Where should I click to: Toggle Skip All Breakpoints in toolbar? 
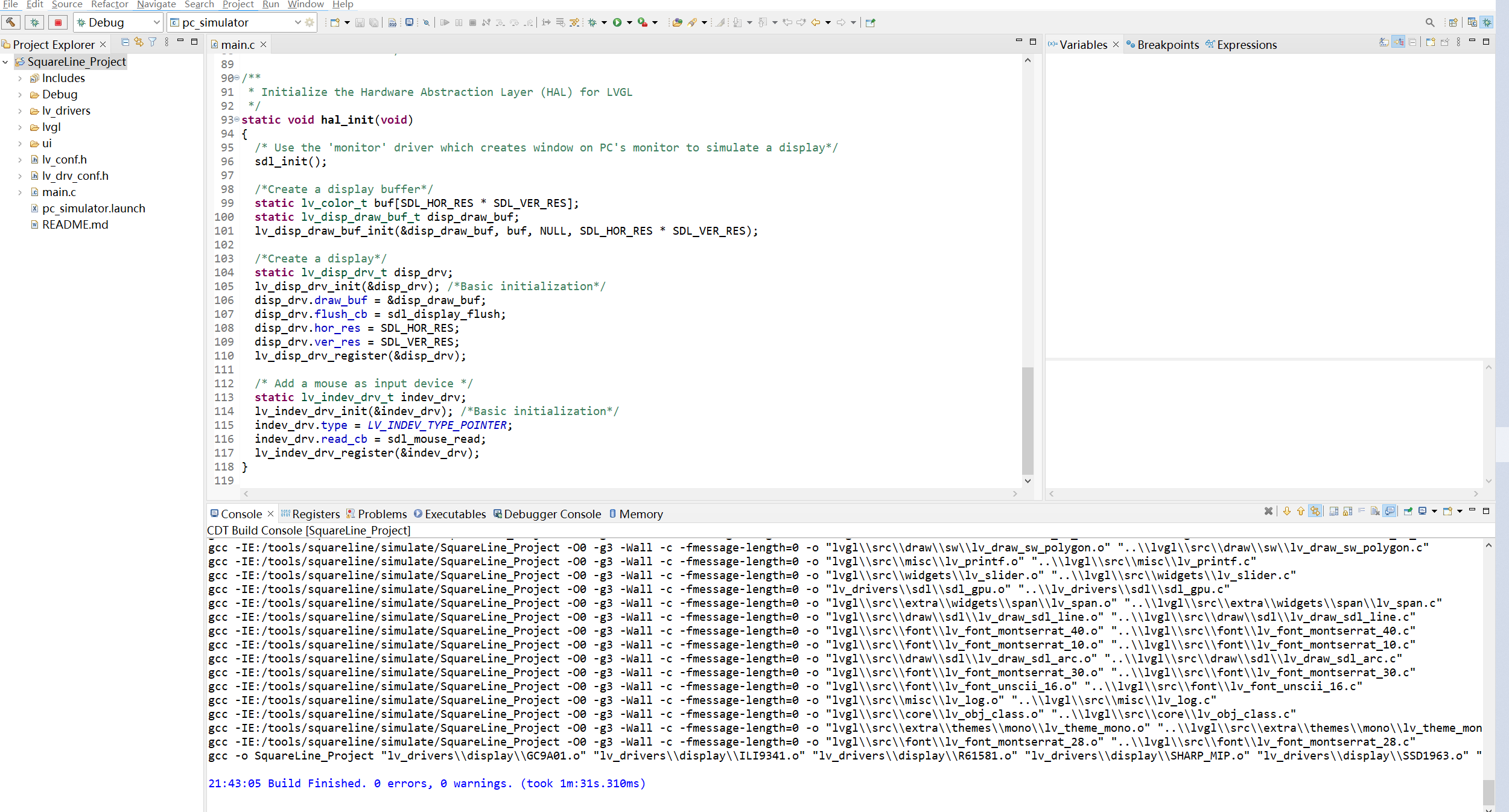[x=426, y=22]
